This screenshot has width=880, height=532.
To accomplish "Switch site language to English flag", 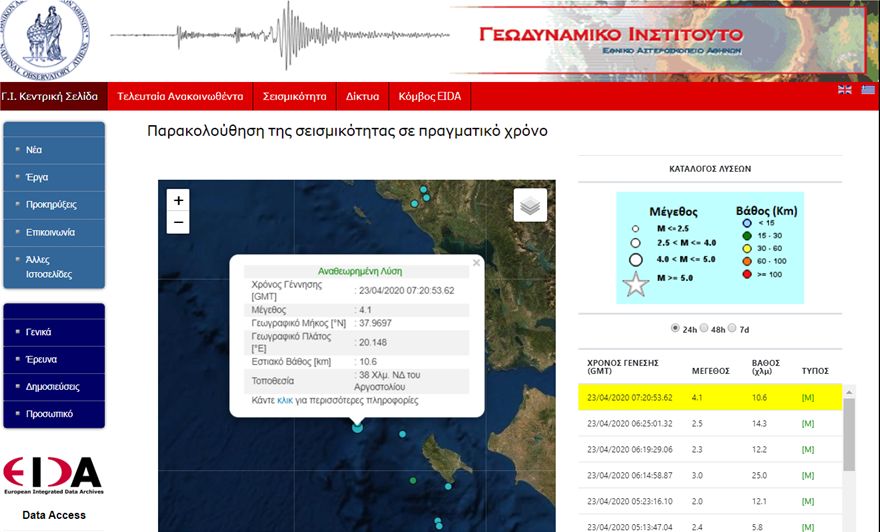I will point(845,90).
